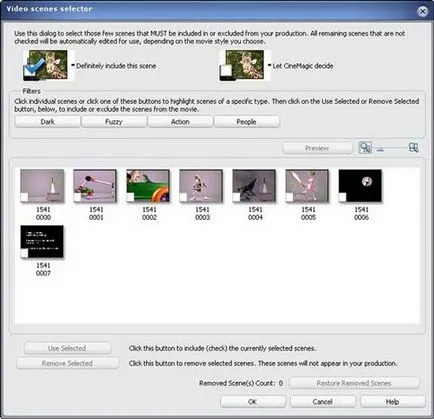Check the box on scene 1541 0001
The width and height of the screenshot is (434, 419).
77,197
